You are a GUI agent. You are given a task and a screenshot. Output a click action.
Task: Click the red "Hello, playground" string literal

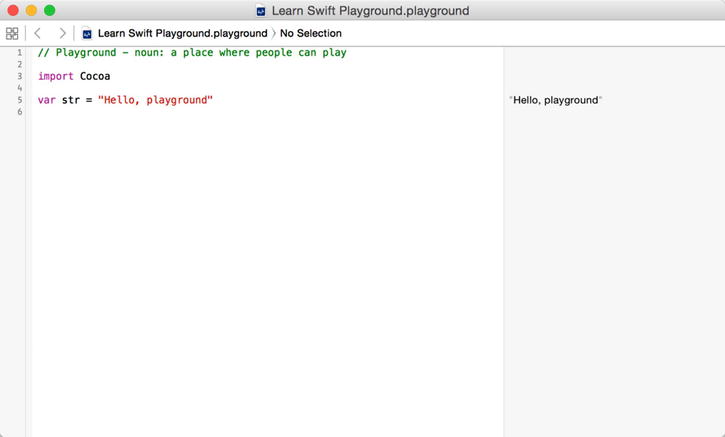click(155, 100)
